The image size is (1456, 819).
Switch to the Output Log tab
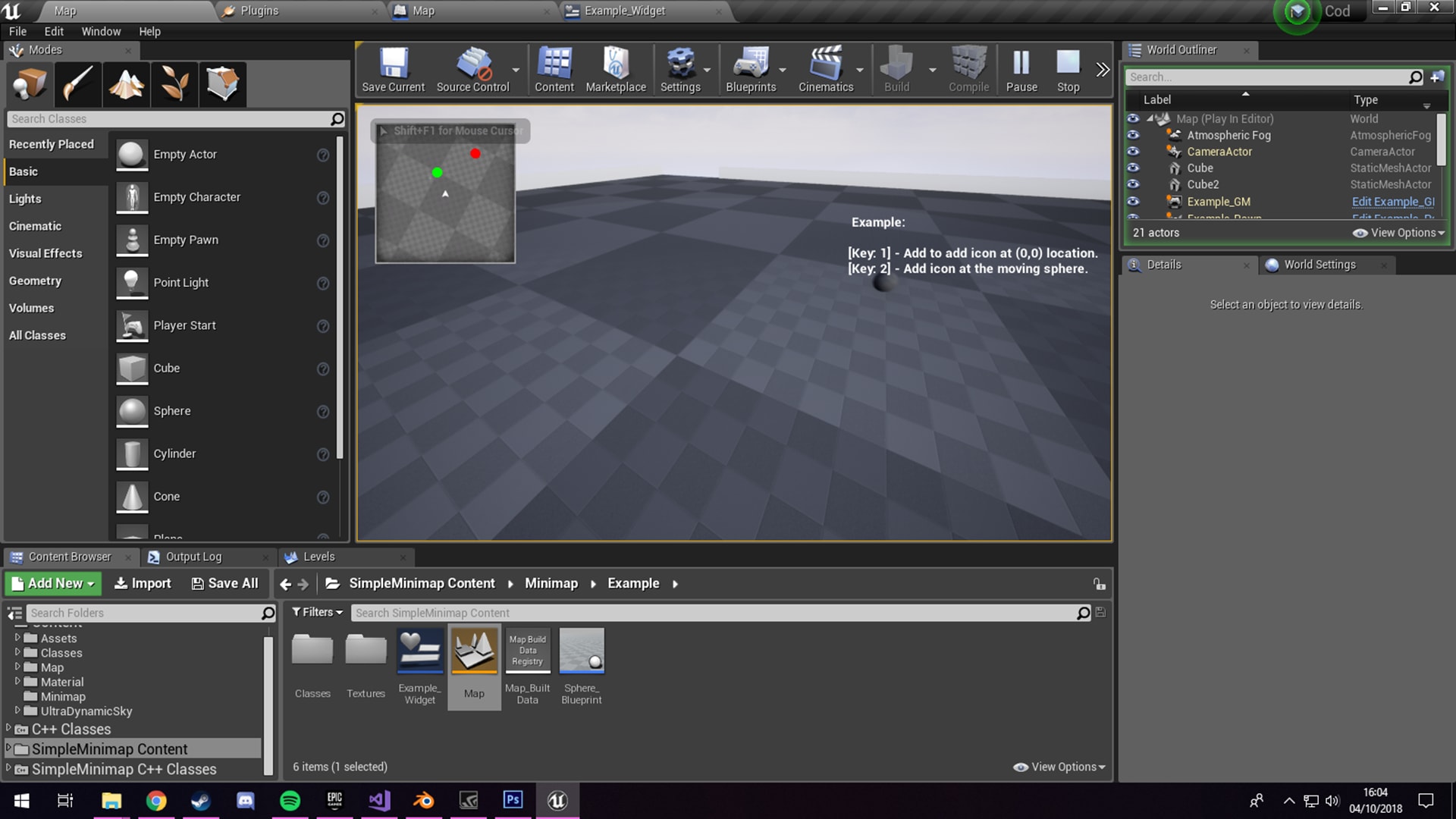[x=193, y=556]
